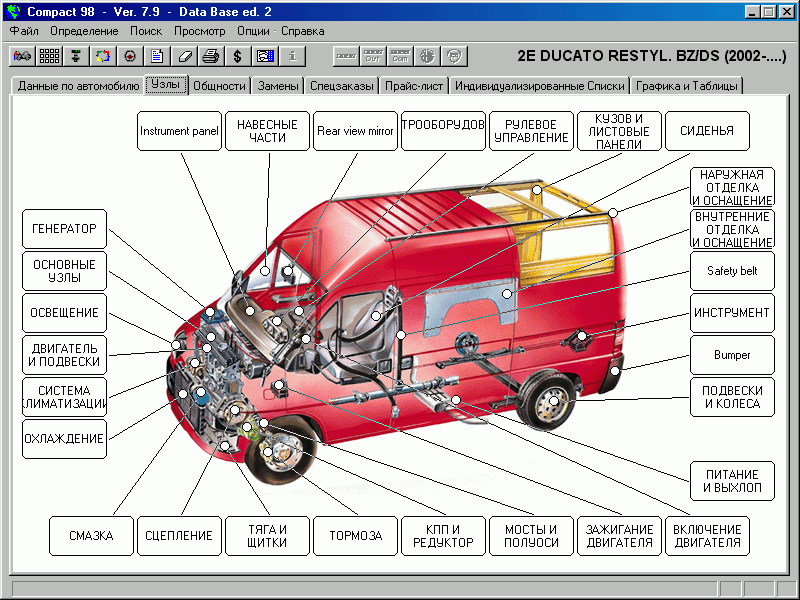Switch to the Графика и Таблицы tab

click(x=687, y=86)
